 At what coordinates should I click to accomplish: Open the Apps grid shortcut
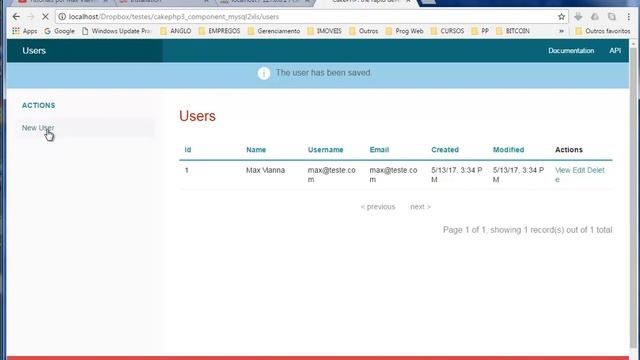click(x=24, y=31)
